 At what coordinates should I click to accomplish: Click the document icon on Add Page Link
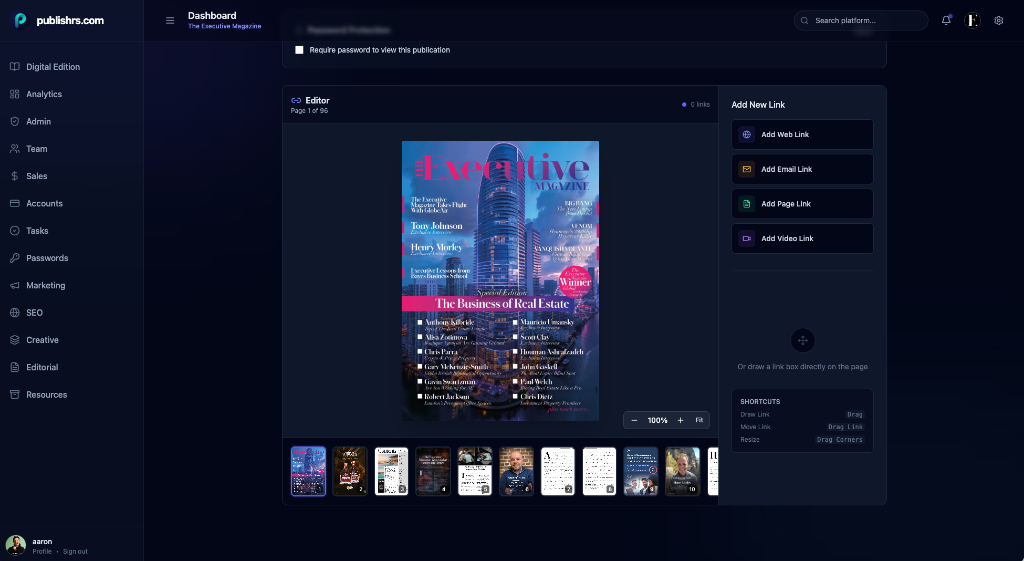click(746, 204)
